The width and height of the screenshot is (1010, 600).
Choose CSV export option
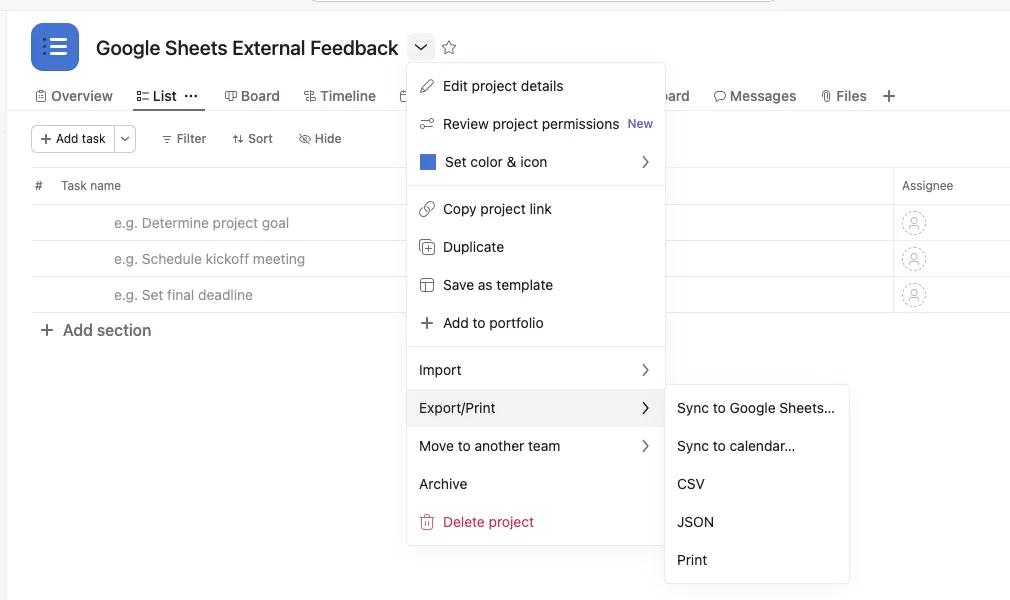click(x=691, y=484)
